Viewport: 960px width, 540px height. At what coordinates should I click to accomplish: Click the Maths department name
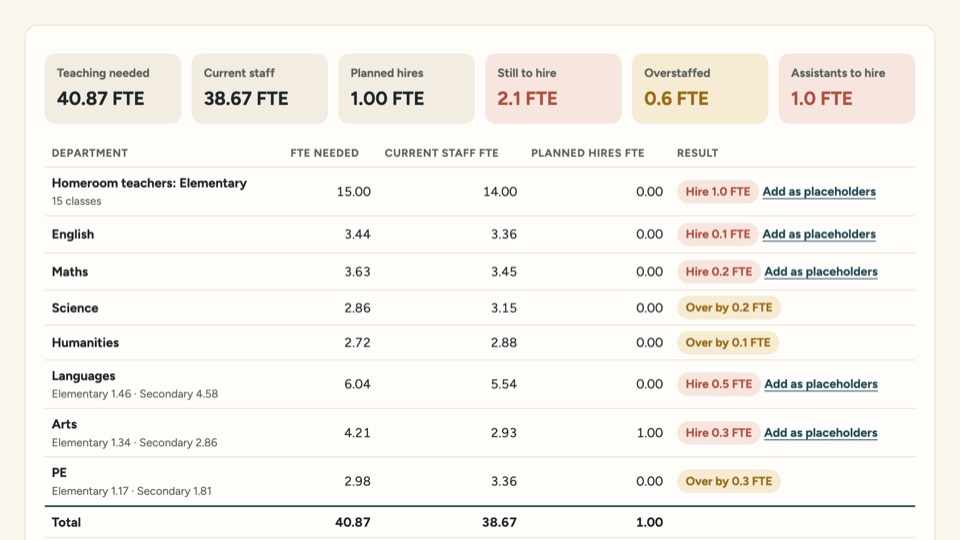(70, 271)
